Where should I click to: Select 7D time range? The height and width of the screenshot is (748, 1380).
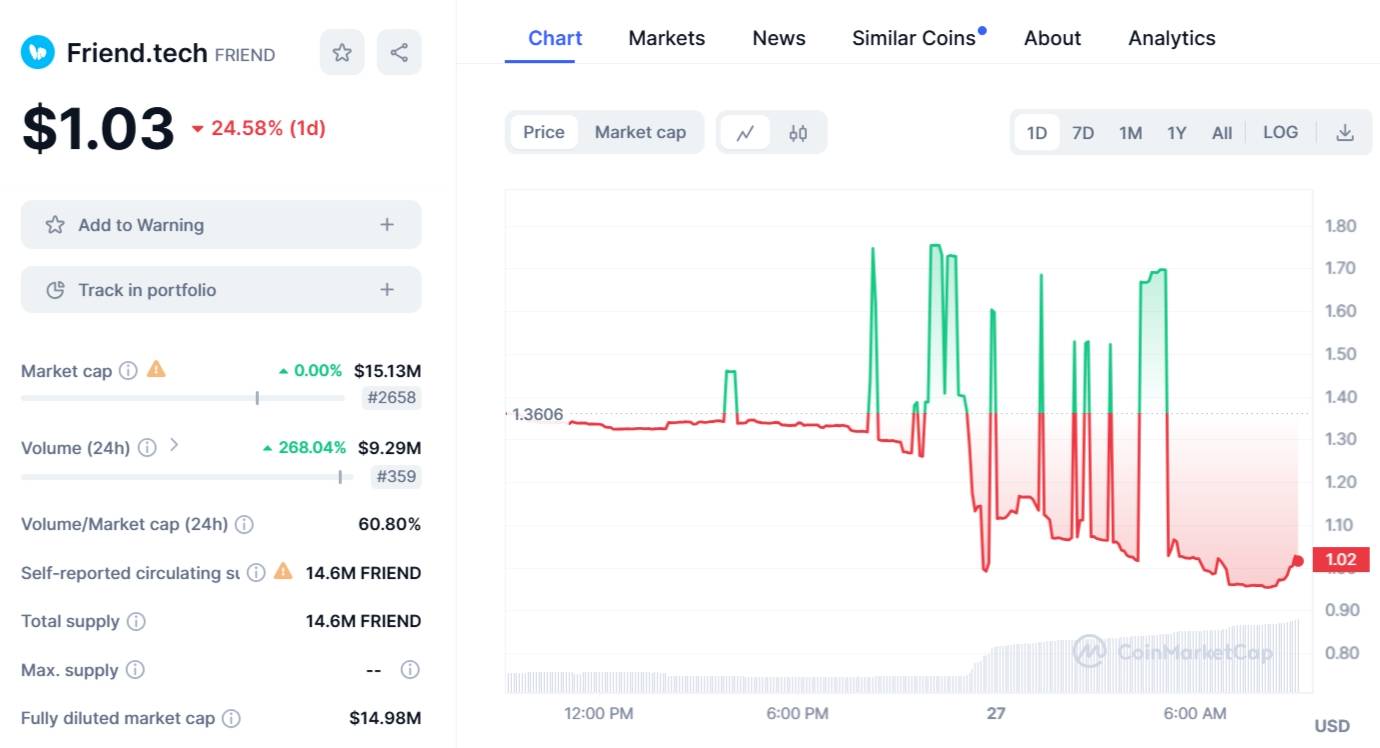click(x=1083, y=132)
